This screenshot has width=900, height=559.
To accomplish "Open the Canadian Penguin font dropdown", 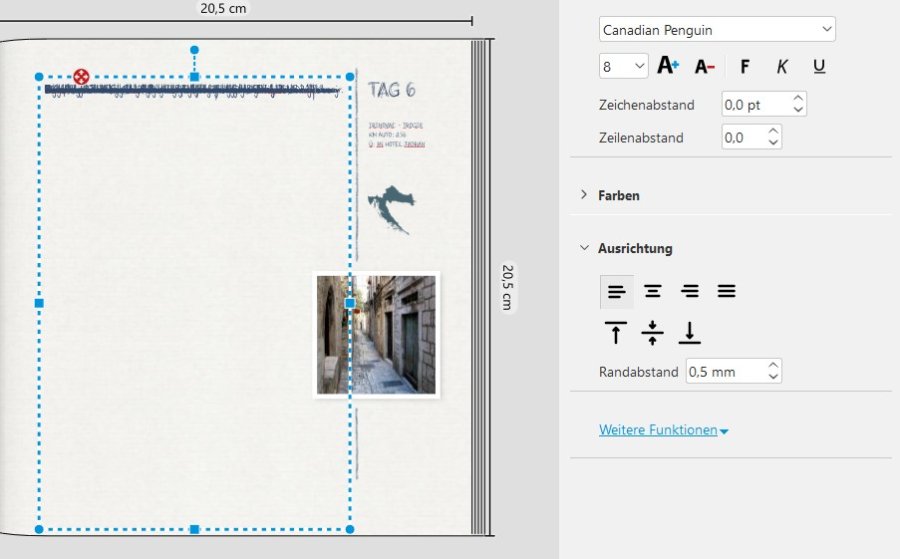I will pyautogui.click(x=717, y=30).
